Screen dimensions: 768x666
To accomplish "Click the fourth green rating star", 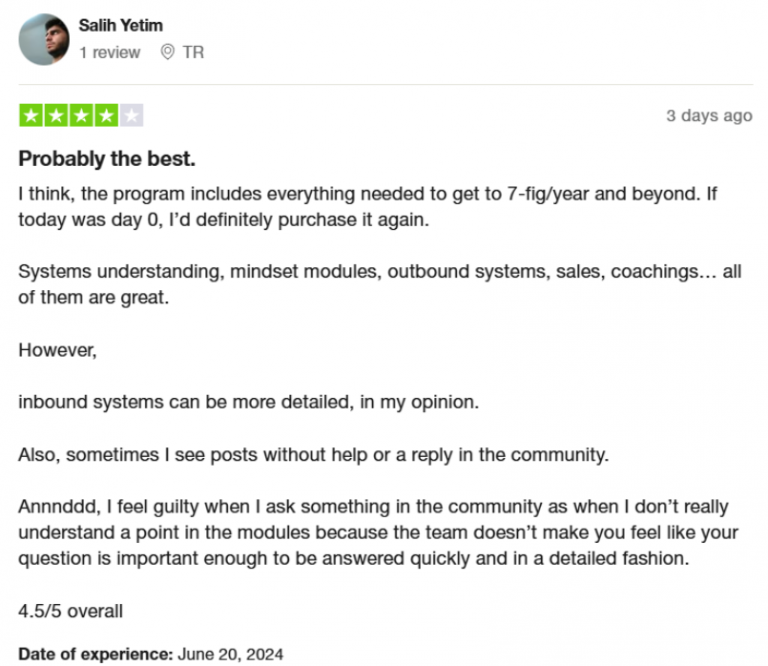I will click(106, 115).
